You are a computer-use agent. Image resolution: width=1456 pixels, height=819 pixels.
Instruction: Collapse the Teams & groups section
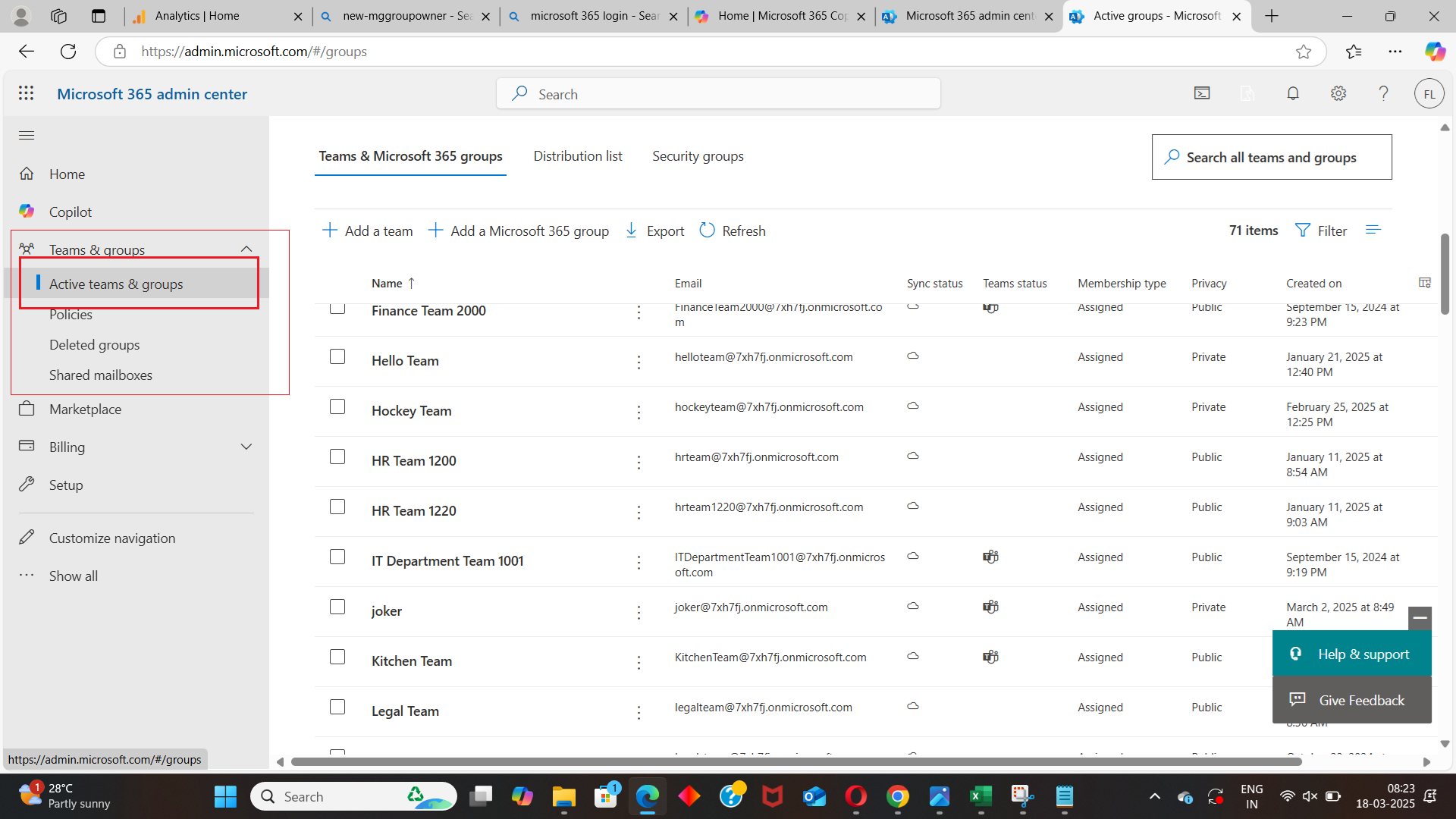pos(246,249)
